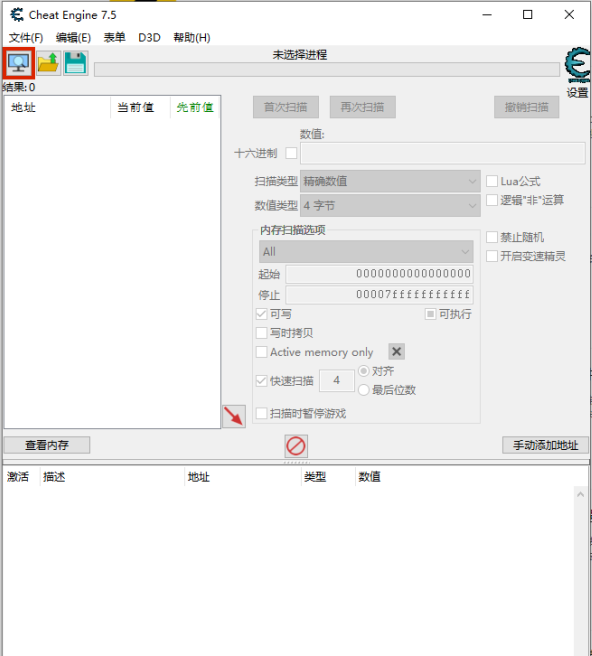The height and width of the screenshot is (656, 592).
Task: Click the 当前值 column header
Action: 140,108
